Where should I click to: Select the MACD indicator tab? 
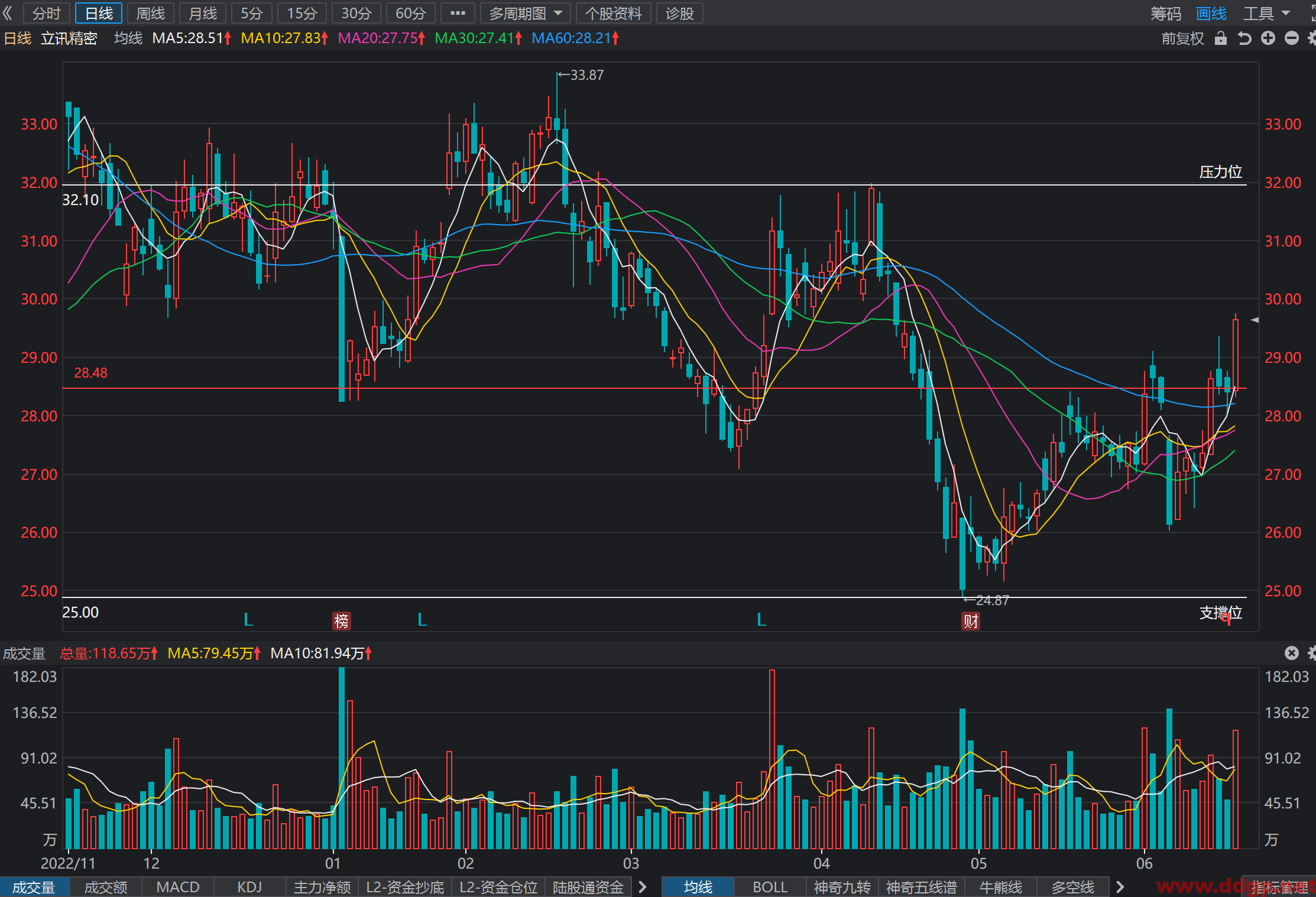click(178, 887)
